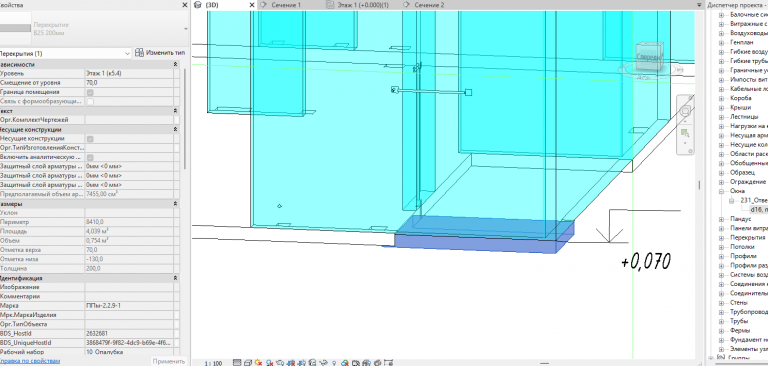Viewport: 768px width, 366px height.
Task: Switch to the Сечение 2 tab
Action: tap(430, 5)
